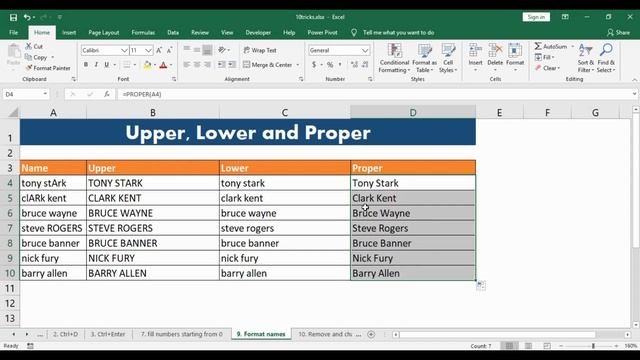Click the Delete cells icon
Screen dimensions: 640x360
[495, 50]
